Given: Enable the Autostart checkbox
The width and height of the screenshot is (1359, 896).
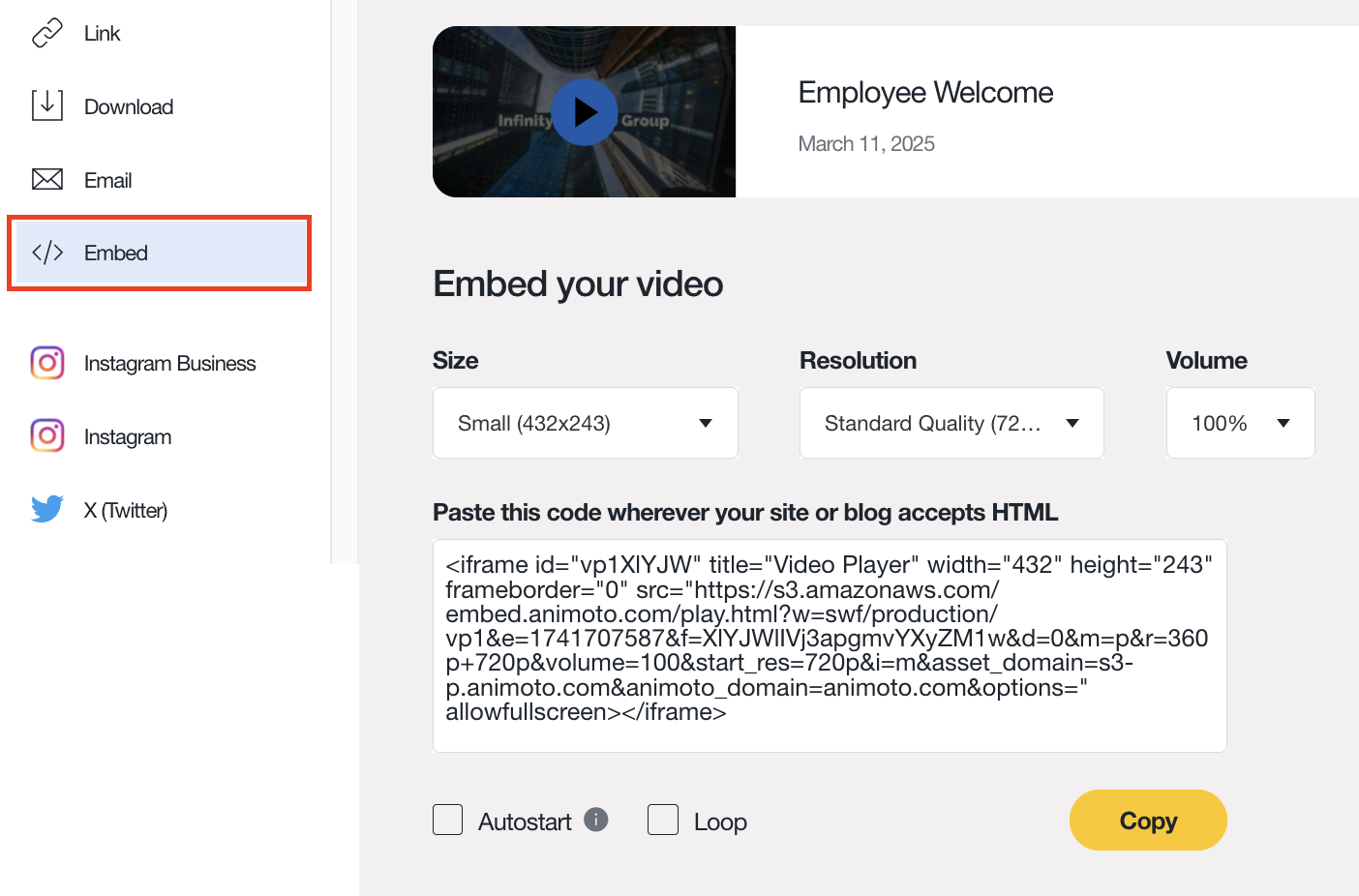Looking at the screenshot, I should pos(447,820).
